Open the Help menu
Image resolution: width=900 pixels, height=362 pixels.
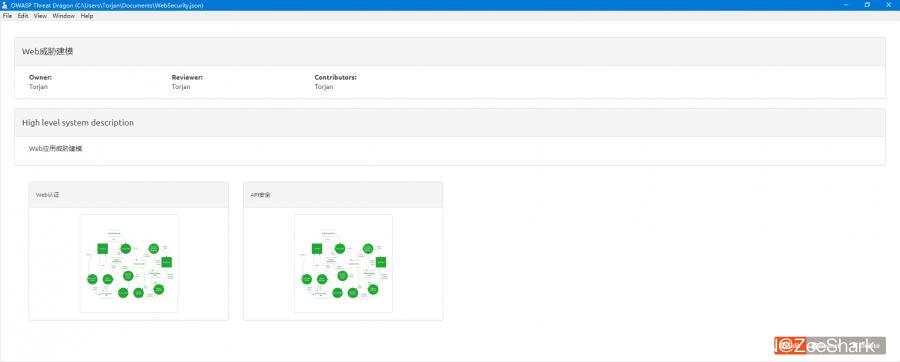(87, 16)
